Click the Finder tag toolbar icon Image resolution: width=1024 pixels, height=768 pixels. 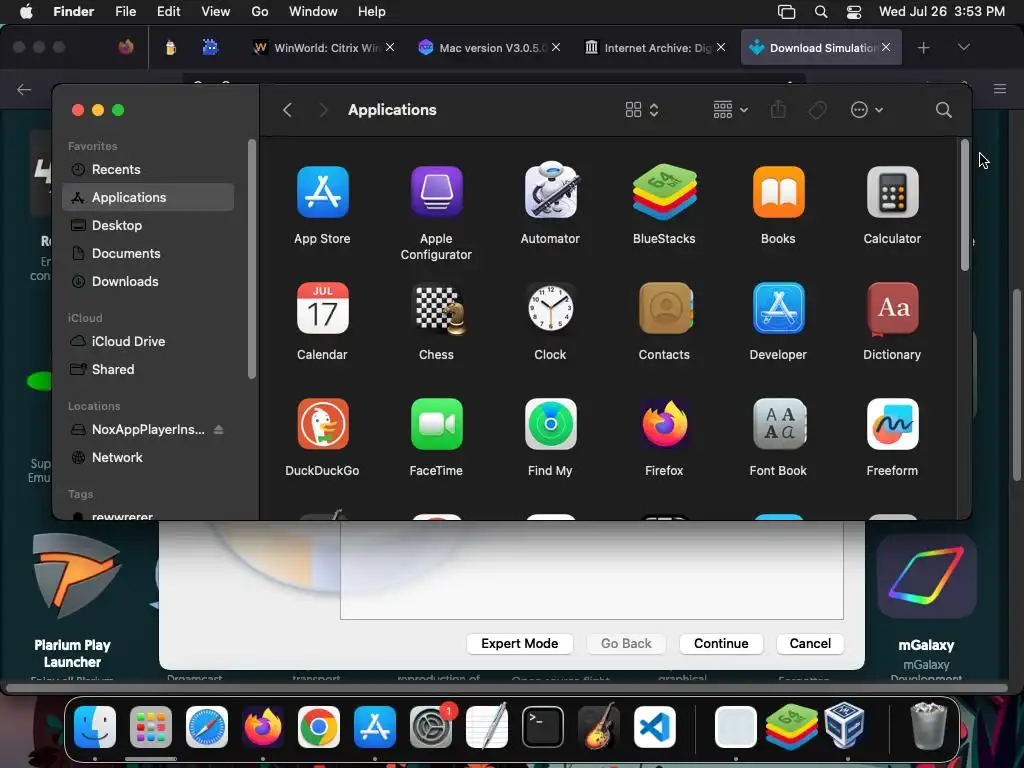click(818, 110)
